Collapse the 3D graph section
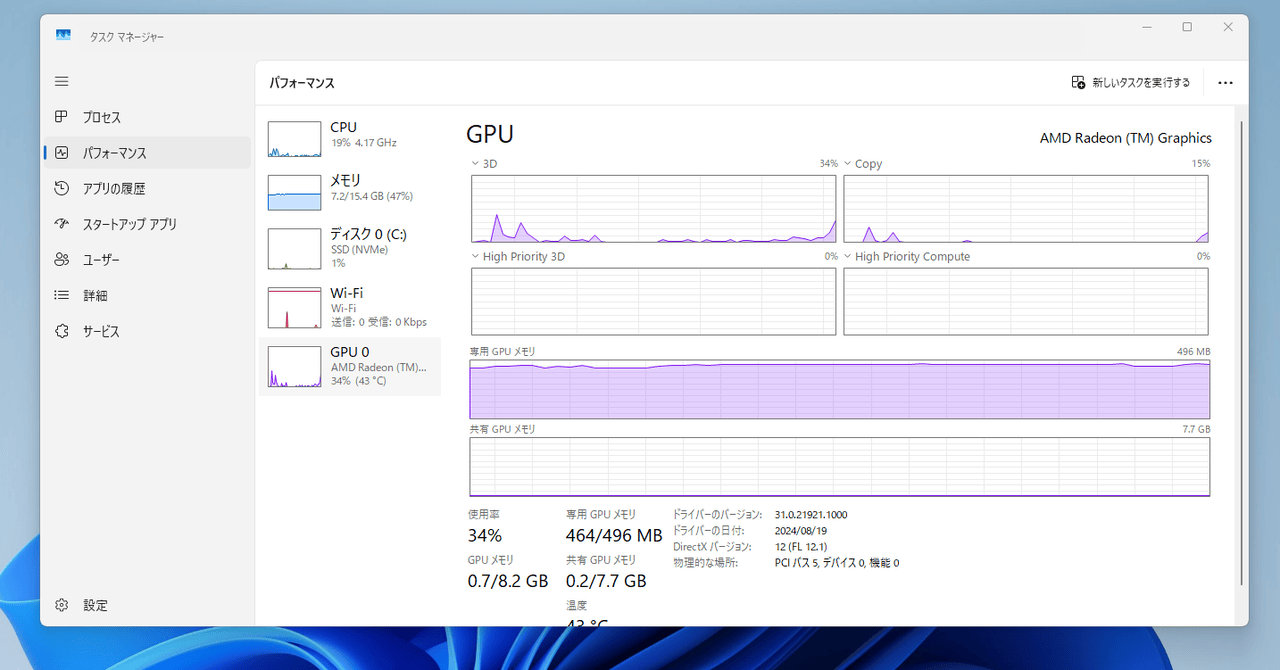The height and width of the screenshot is (670, 1280). pyautogui.click(x=474, y=163)
